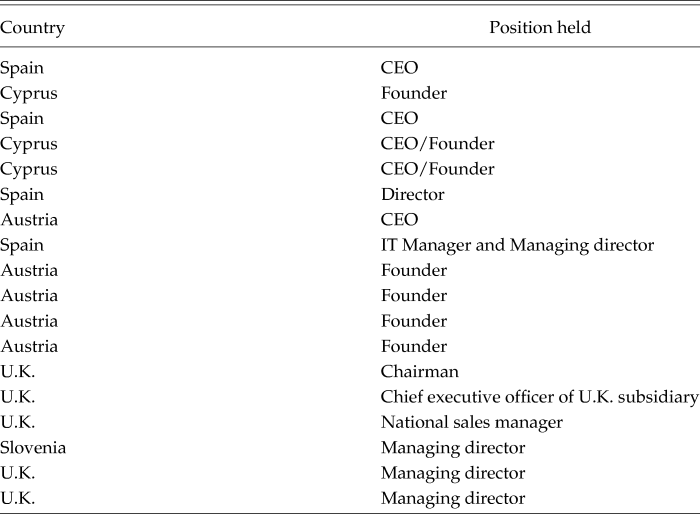The image size is (700, 514).
Task: Select the CEO cell in the first table row
Action: pos(399,68)
